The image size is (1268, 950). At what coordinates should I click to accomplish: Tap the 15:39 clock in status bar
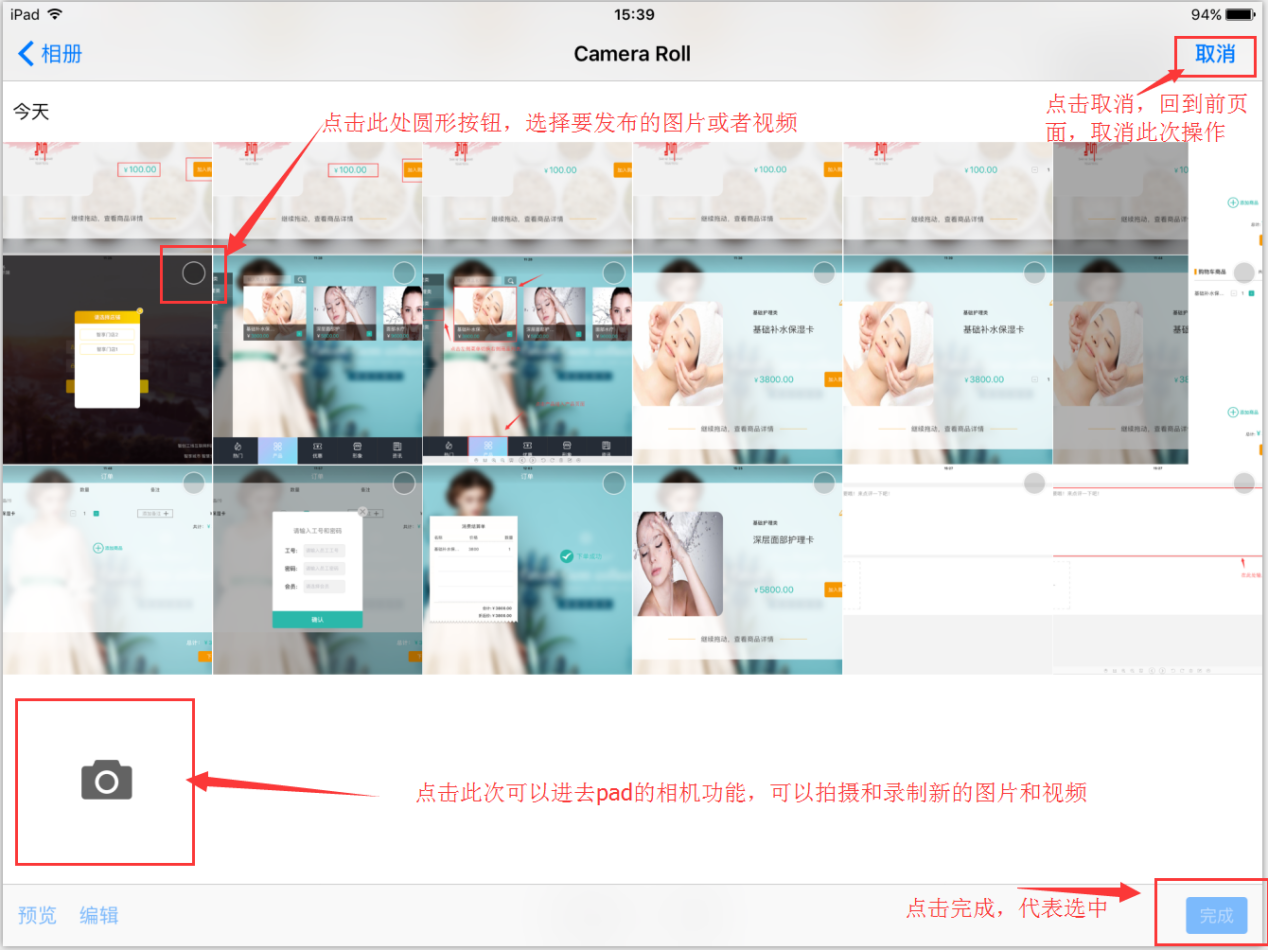634,14
